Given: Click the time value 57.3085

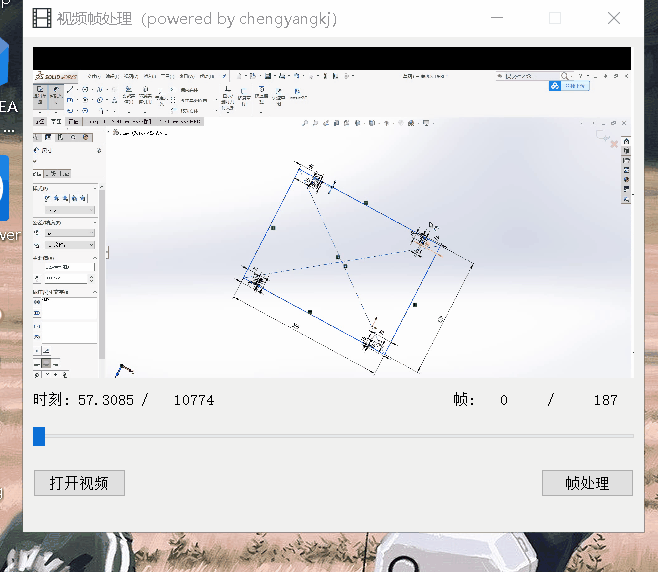Looking at the screenshot, I should (x=106, y=400).
